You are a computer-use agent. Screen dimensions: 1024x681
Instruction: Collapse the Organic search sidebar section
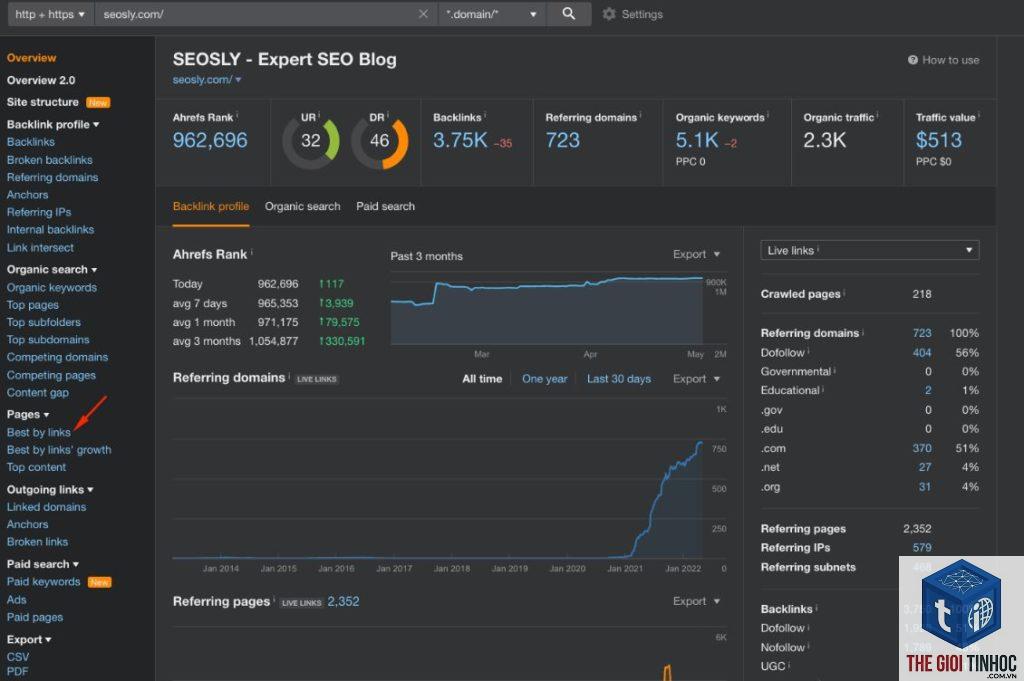52,269
